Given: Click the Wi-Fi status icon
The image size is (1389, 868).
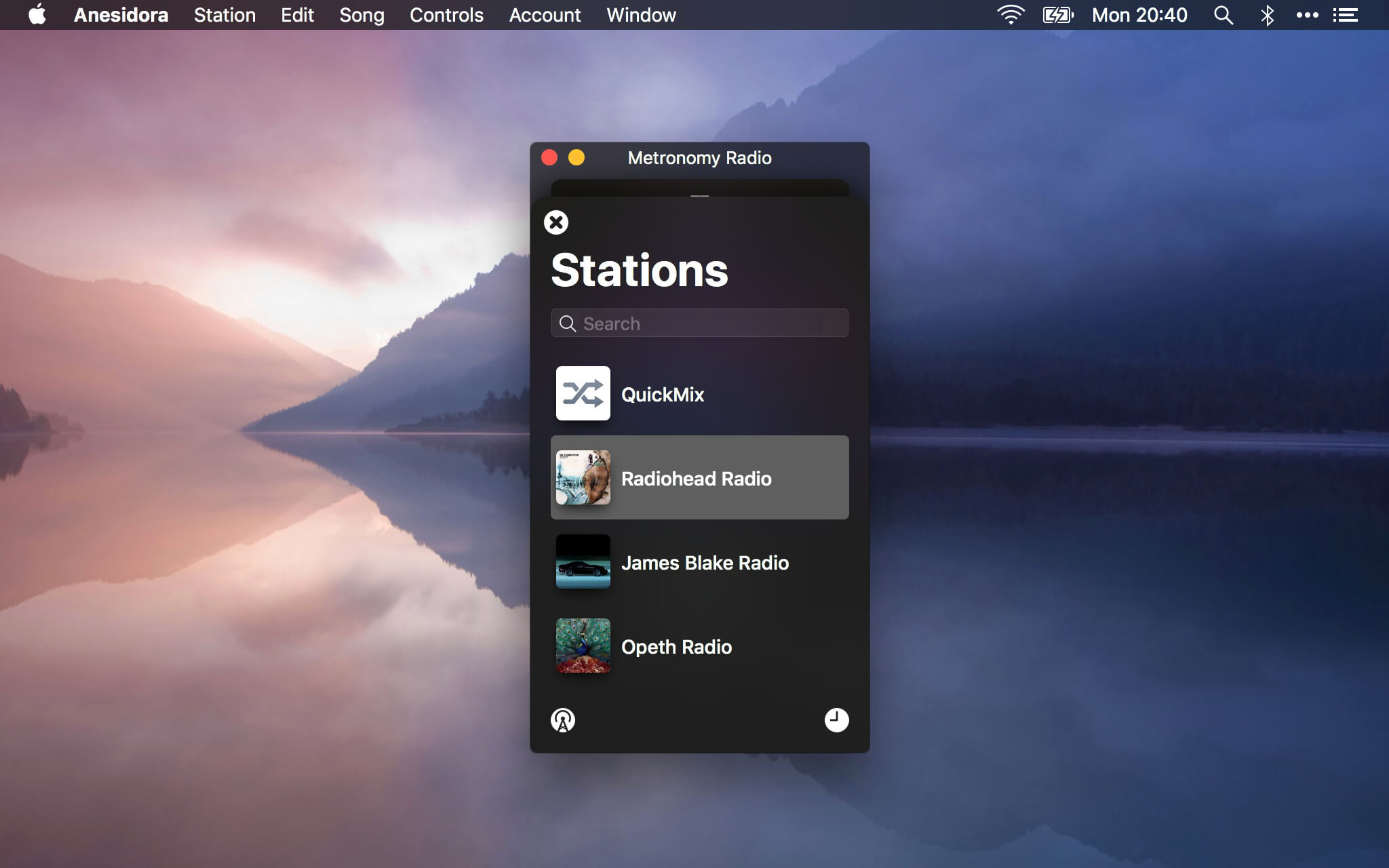Looking at the screenshot, I should 1011,15.
